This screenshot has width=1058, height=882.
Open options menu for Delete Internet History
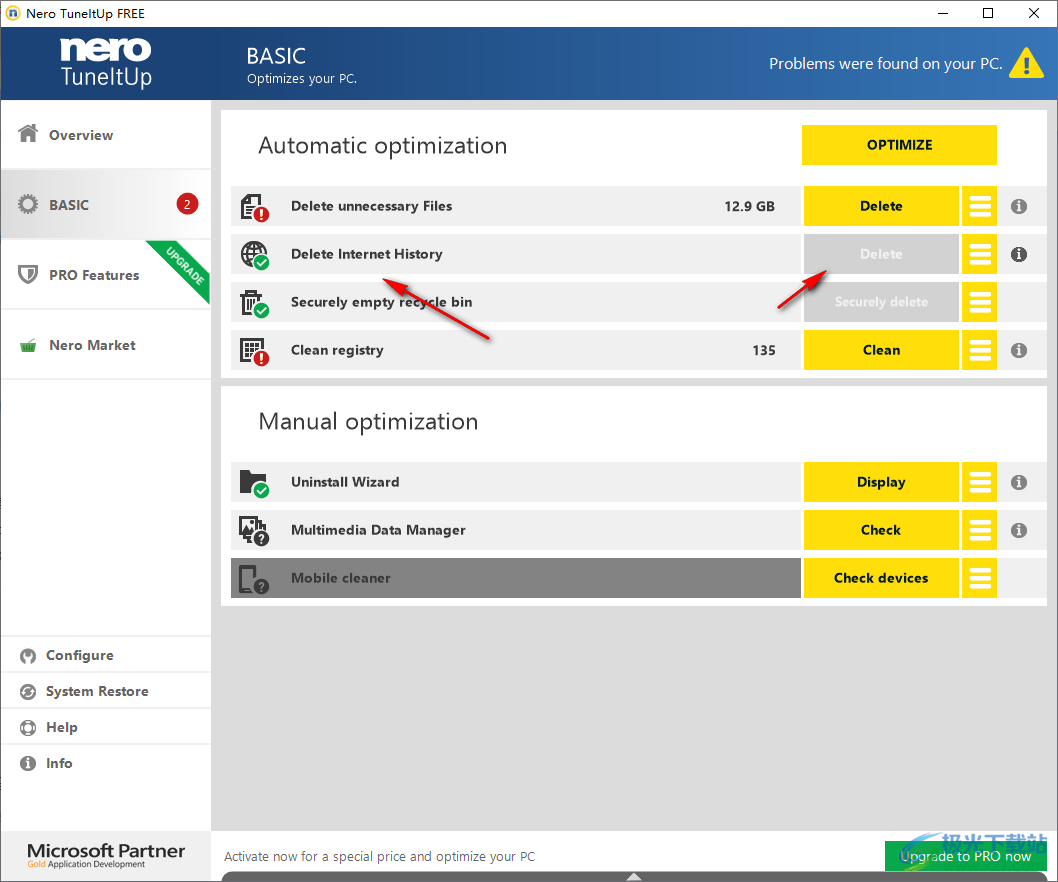coord(979,254)
